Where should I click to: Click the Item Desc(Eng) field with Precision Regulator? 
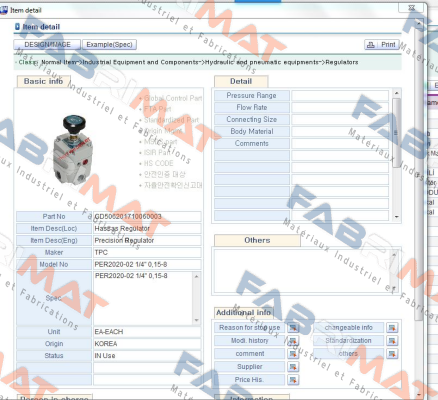pyautogui.click(x=147, y=240)
